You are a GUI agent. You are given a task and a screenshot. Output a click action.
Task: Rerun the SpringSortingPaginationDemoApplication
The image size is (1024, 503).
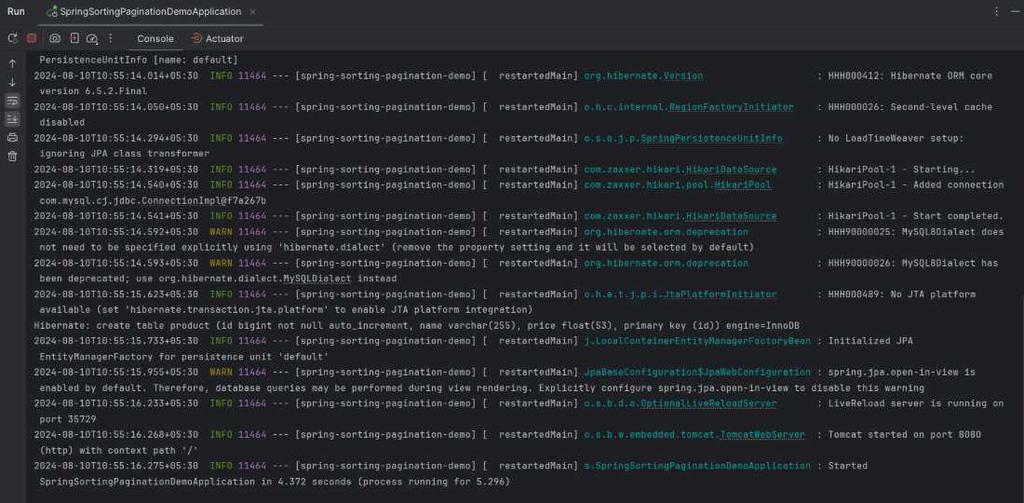[12, 39]
